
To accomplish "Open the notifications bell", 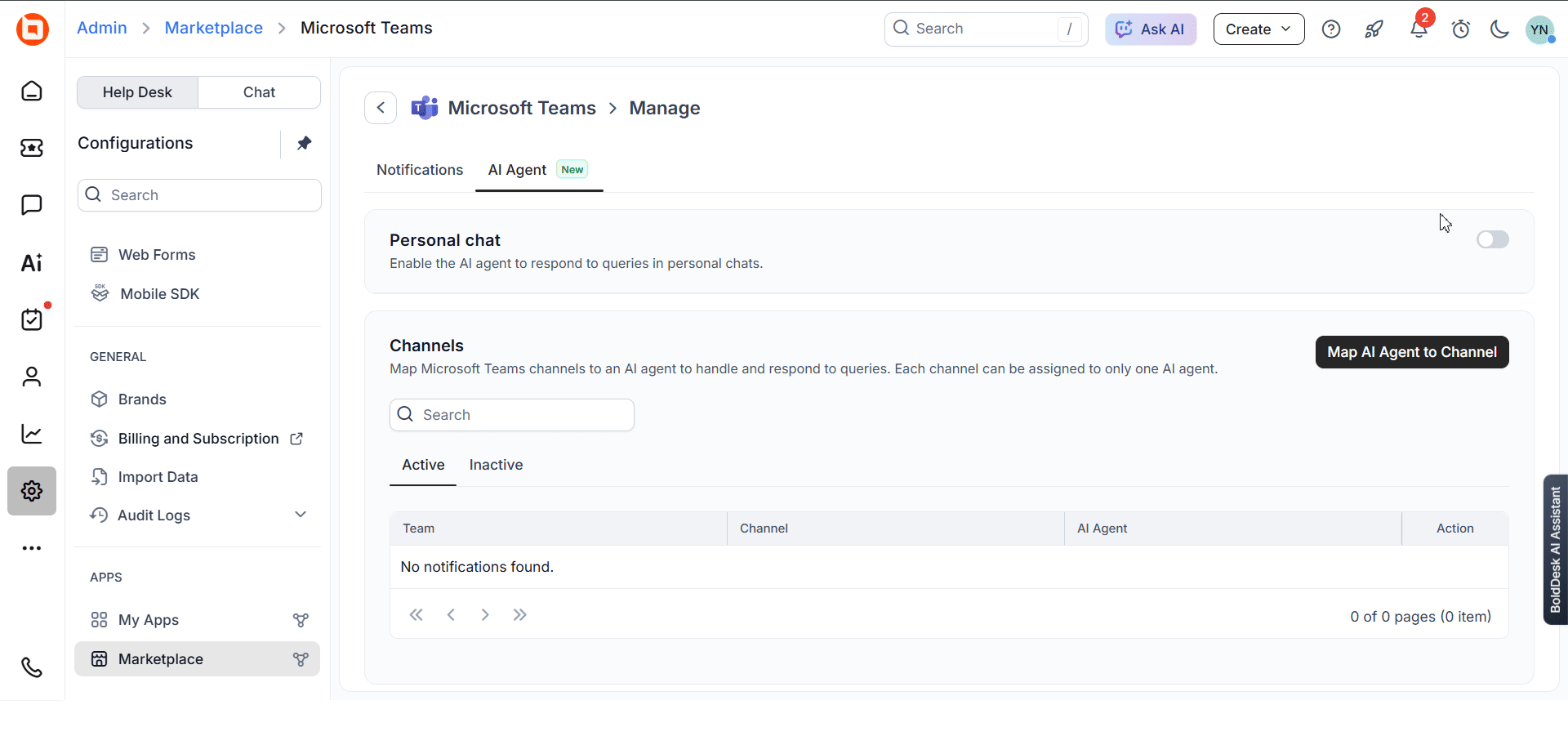I will pos(1419,29).
